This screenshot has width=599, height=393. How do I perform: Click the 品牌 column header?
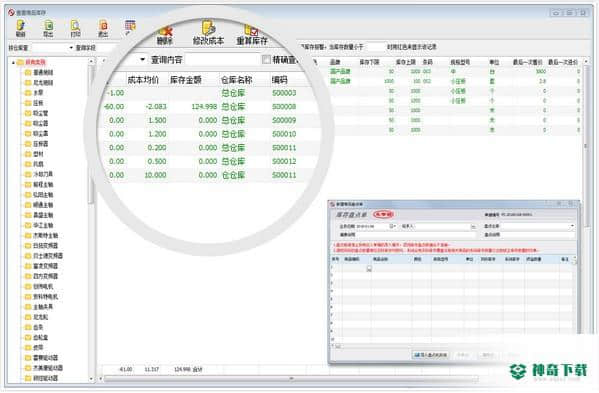[335, 62]
